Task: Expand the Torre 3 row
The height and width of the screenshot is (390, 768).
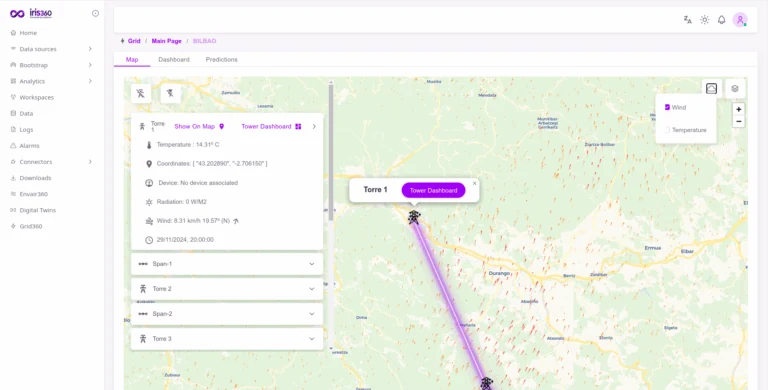Action: (227, 339)
